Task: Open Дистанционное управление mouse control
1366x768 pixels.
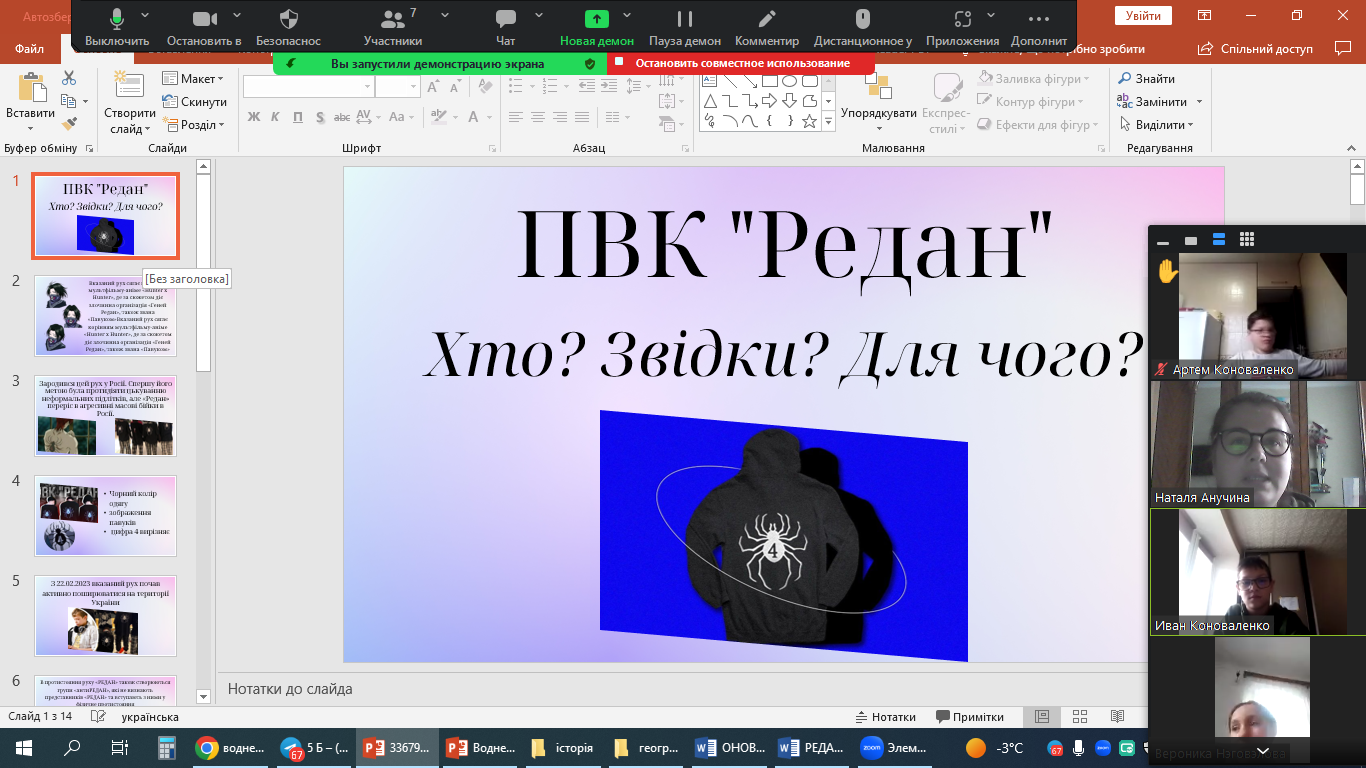Action: (863, 27)
